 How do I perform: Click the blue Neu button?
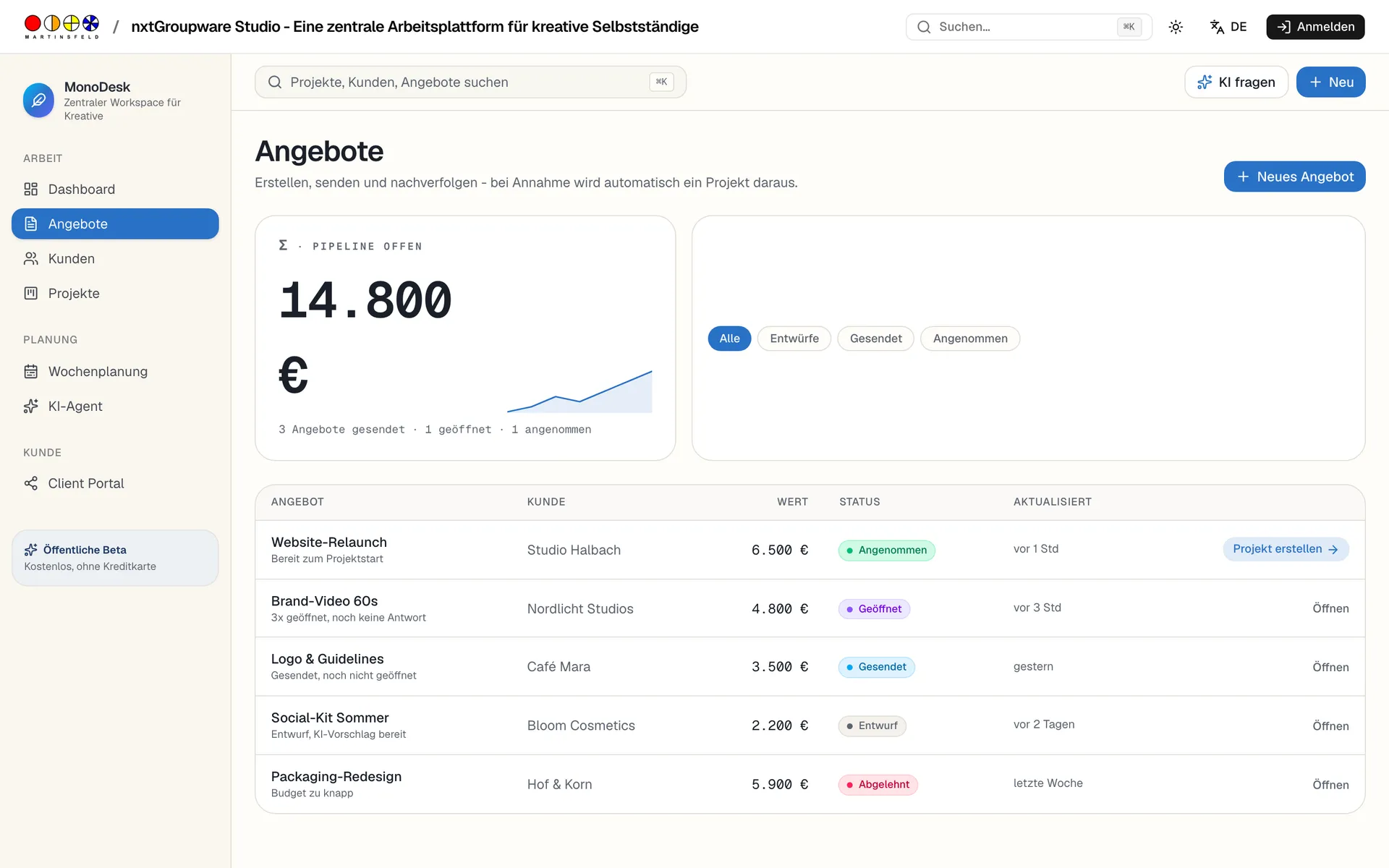[x=1330, y=82]
